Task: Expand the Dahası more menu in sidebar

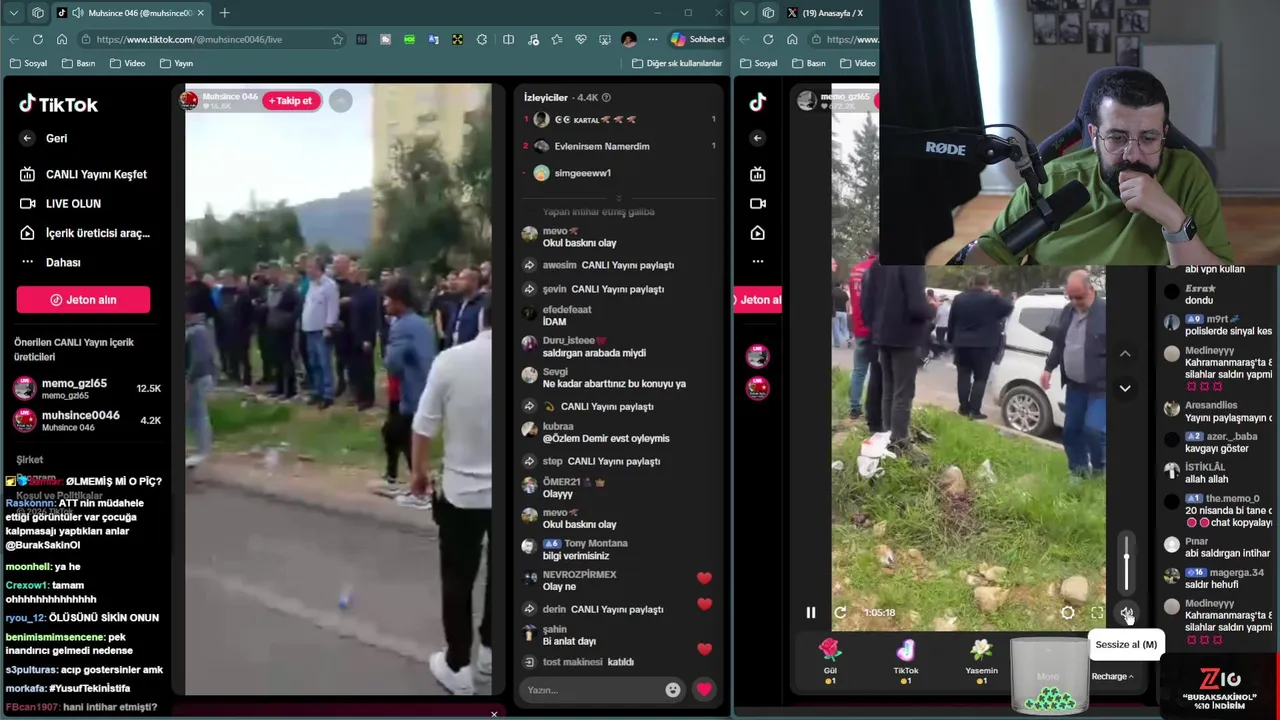Action: [50, 262]
